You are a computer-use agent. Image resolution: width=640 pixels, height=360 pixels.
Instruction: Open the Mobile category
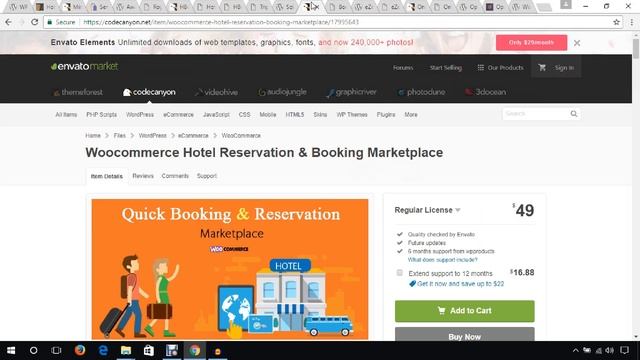click(x=268, y=115)
